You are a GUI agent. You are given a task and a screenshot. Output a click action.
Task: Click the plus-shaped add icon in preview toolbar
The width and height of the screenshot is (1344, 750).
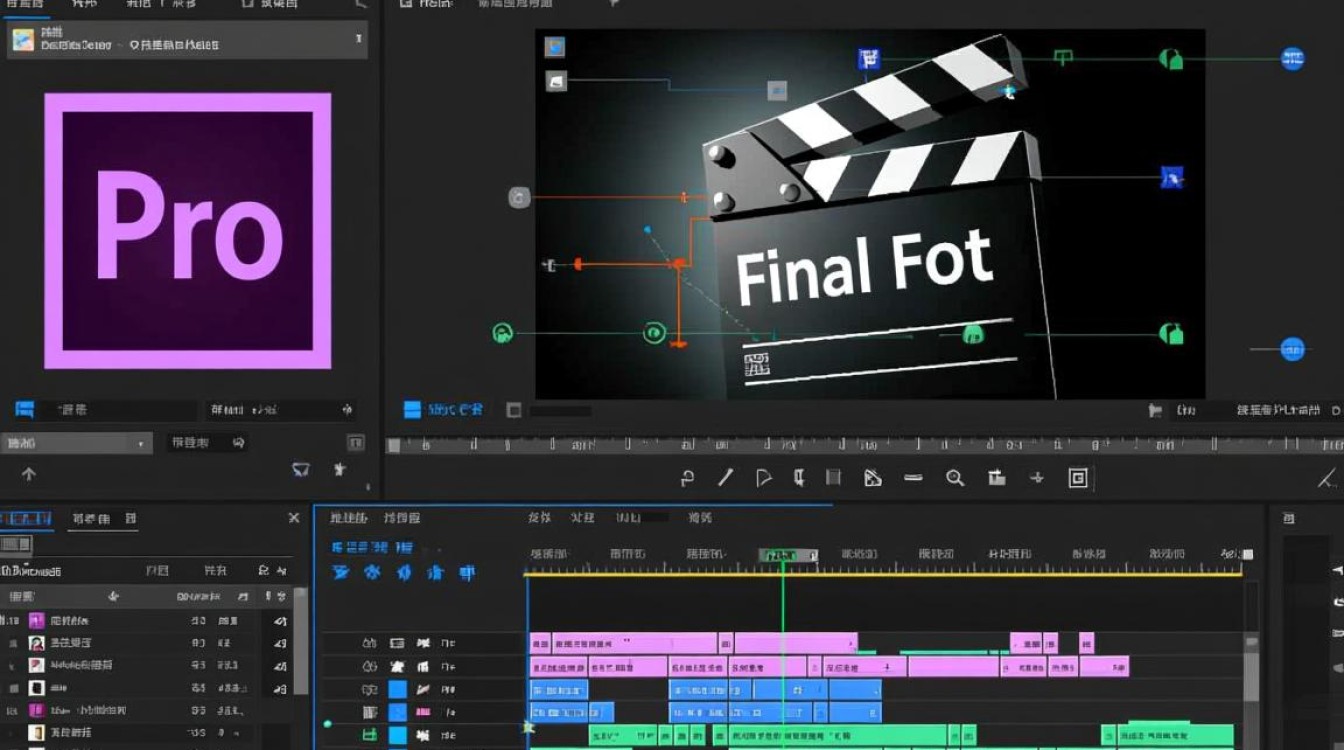point(1037,478)
